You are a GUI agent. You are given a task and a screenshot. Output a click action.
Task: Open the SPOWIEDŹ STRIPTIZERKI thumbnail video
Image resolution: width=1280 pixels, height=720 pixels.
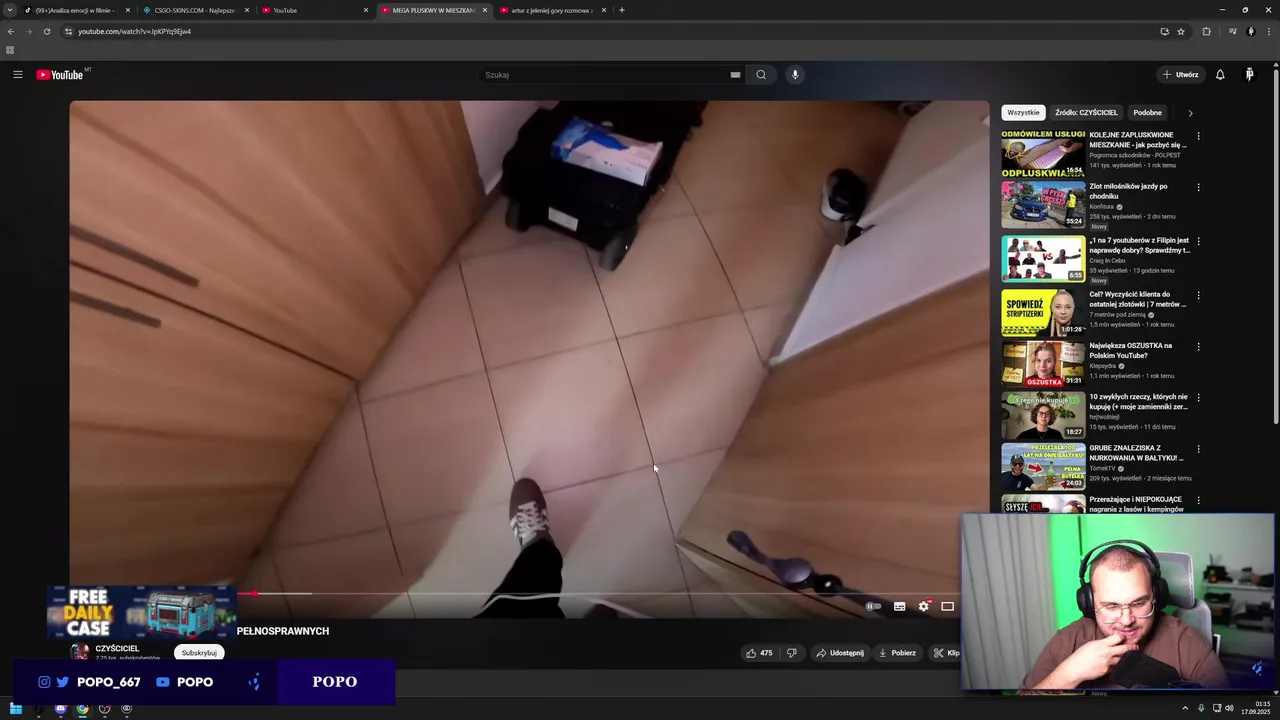1043,313
